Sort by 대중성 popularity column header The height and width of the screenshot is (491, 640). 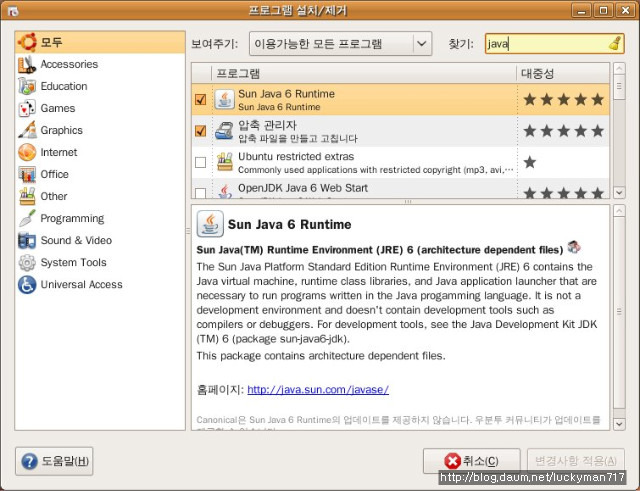click(x=563, y=73)
